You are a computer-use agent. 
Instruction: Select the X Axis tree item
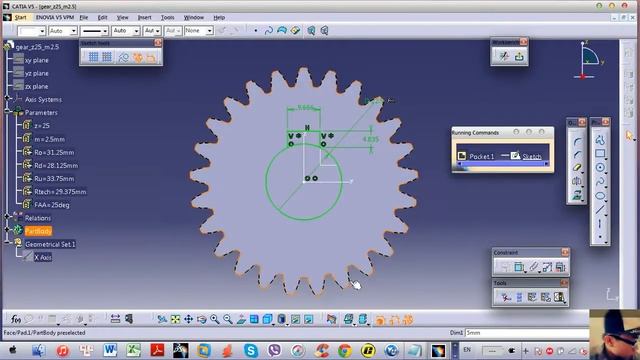[42, 258]
